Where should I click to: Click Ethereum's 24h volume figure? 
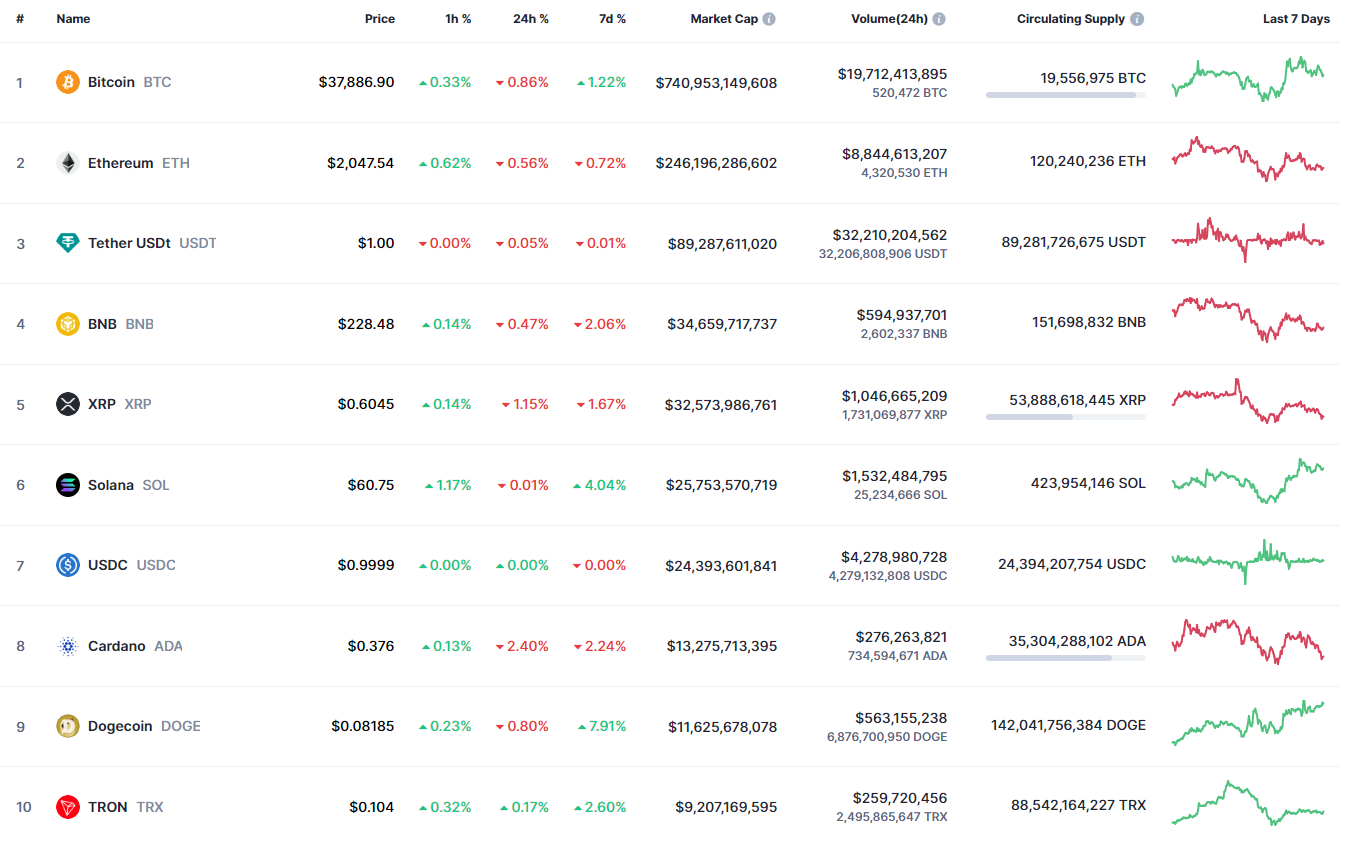[x=894, y=154]
